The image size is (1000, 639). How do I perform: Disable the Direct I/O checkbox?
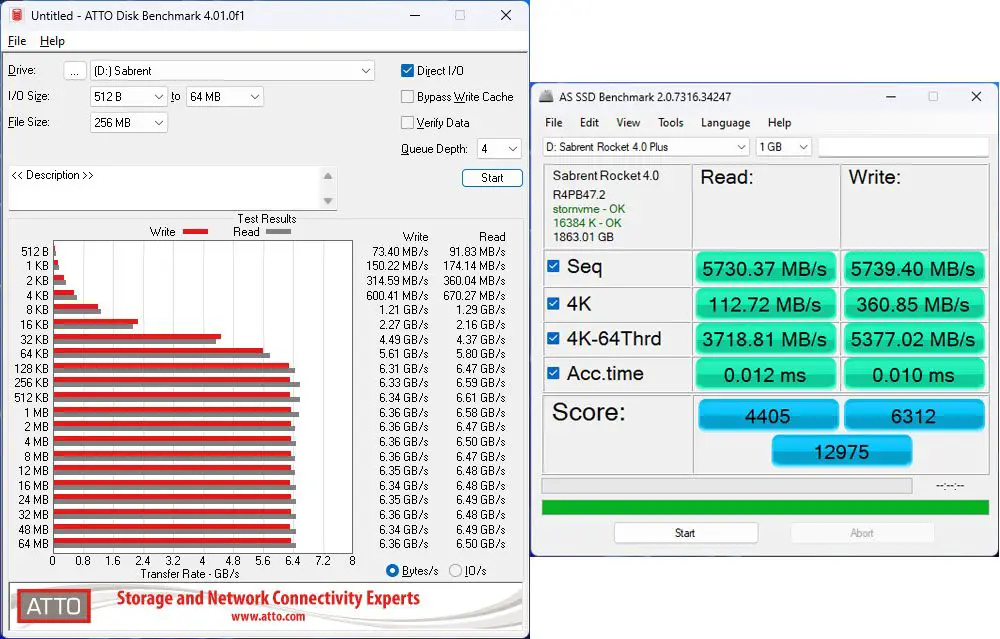click(407, 70)
